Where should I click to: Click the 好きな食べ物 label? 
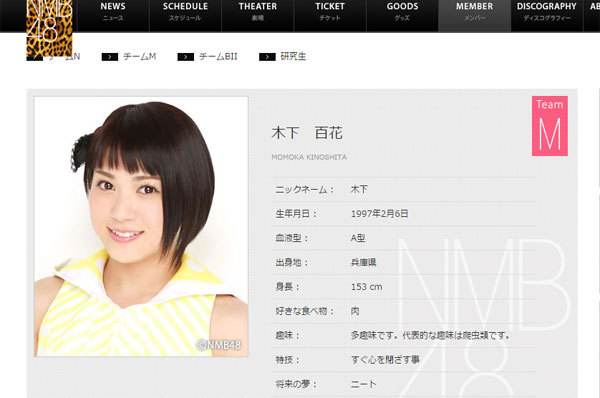305,311
